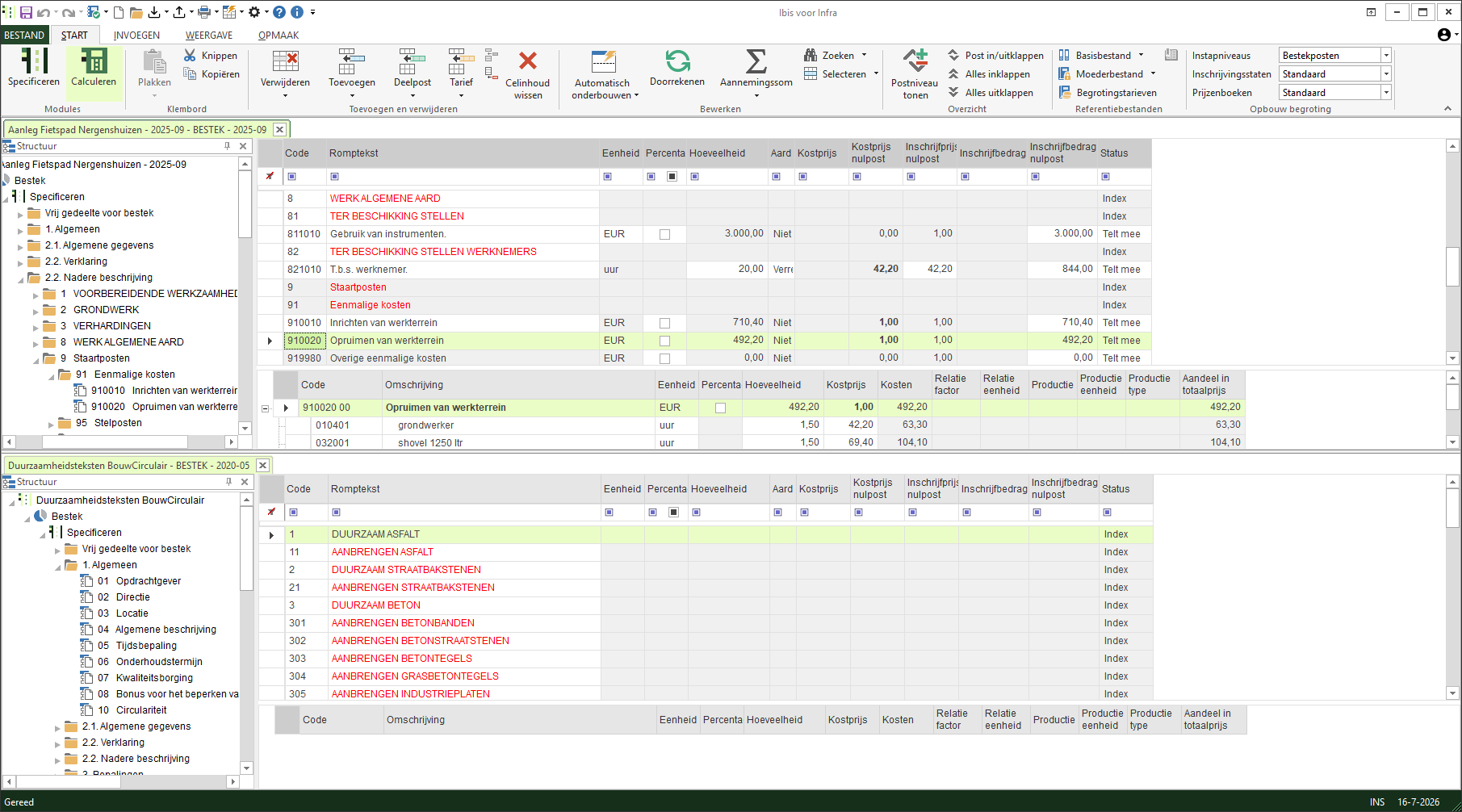The image size is (1462, 812).
Task: Click the Toevoegen row icon
Action: pos(352,61)
